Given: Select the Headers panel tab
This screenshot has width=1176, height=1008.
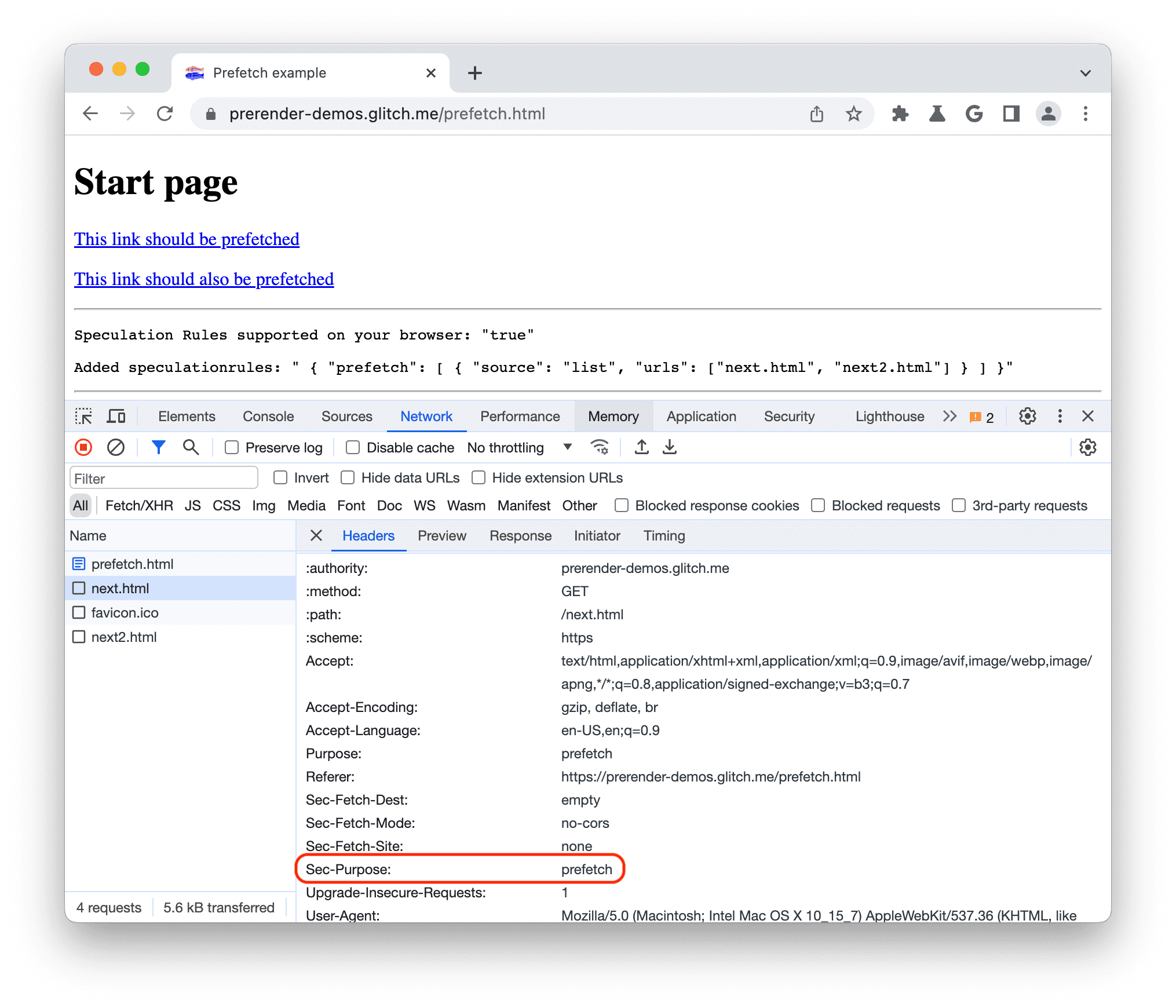Looking at the screenshot, I should click(367, 535).
